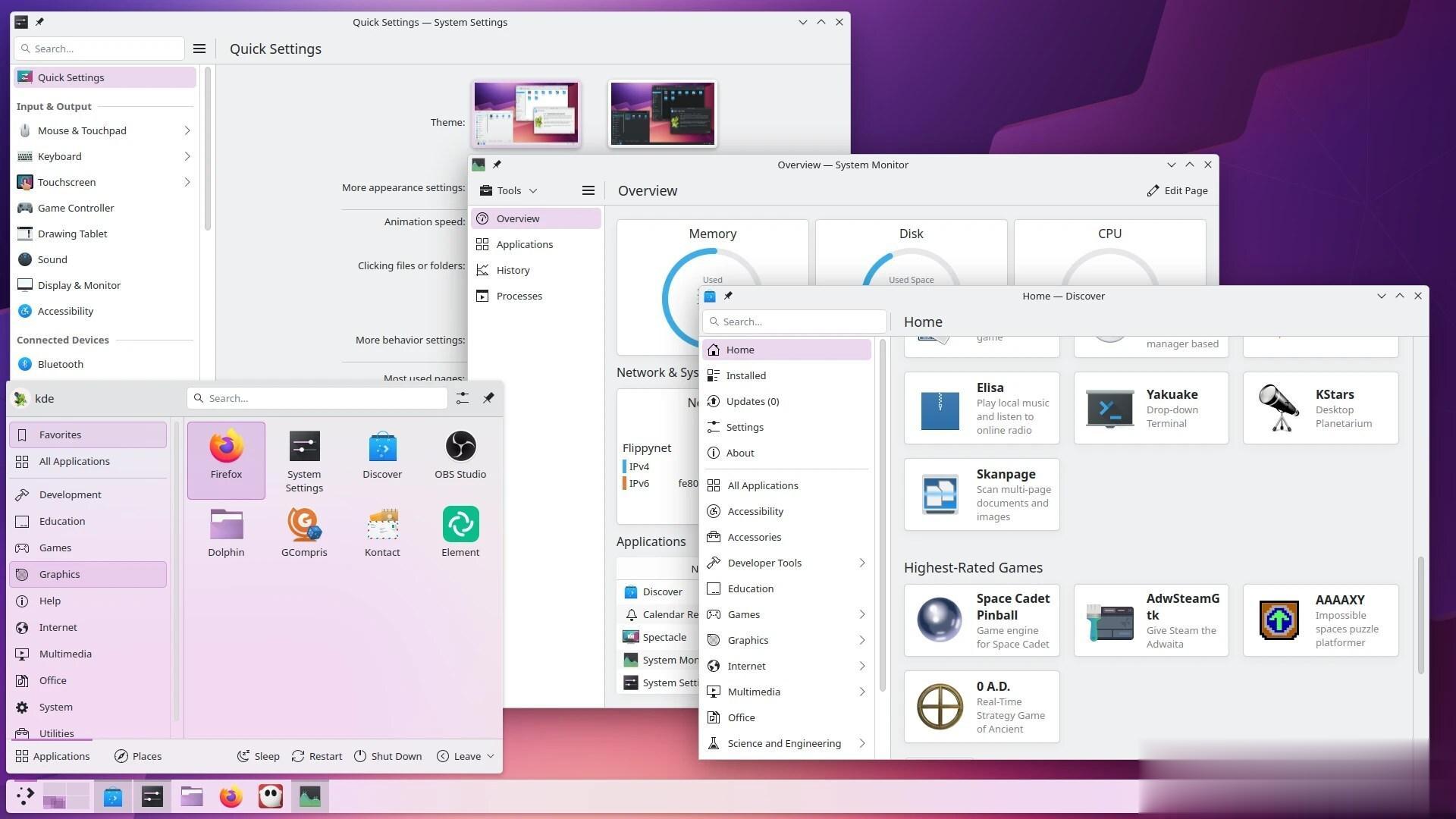Image resolution: width=1456 pixels, height=819 pixels.
Task: Click the Discover home page scrollbar
Action: pos(1420,614)
